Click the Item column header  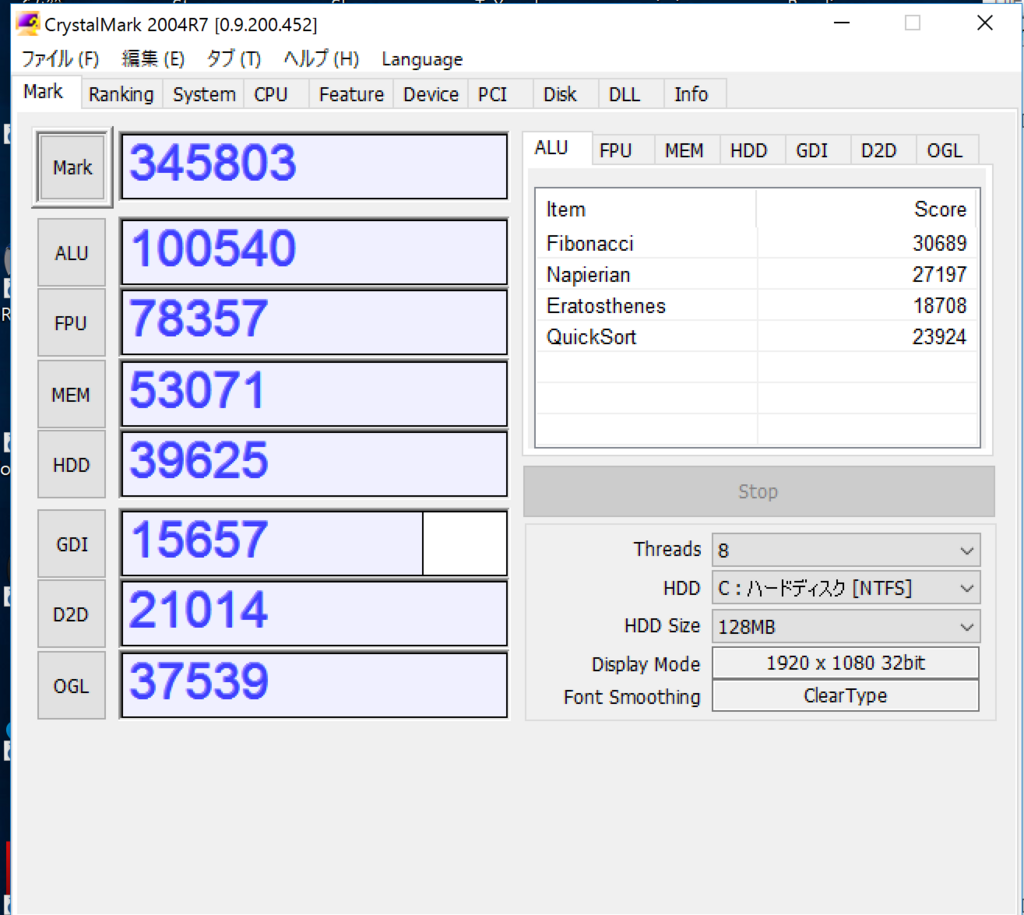[646, 209]
